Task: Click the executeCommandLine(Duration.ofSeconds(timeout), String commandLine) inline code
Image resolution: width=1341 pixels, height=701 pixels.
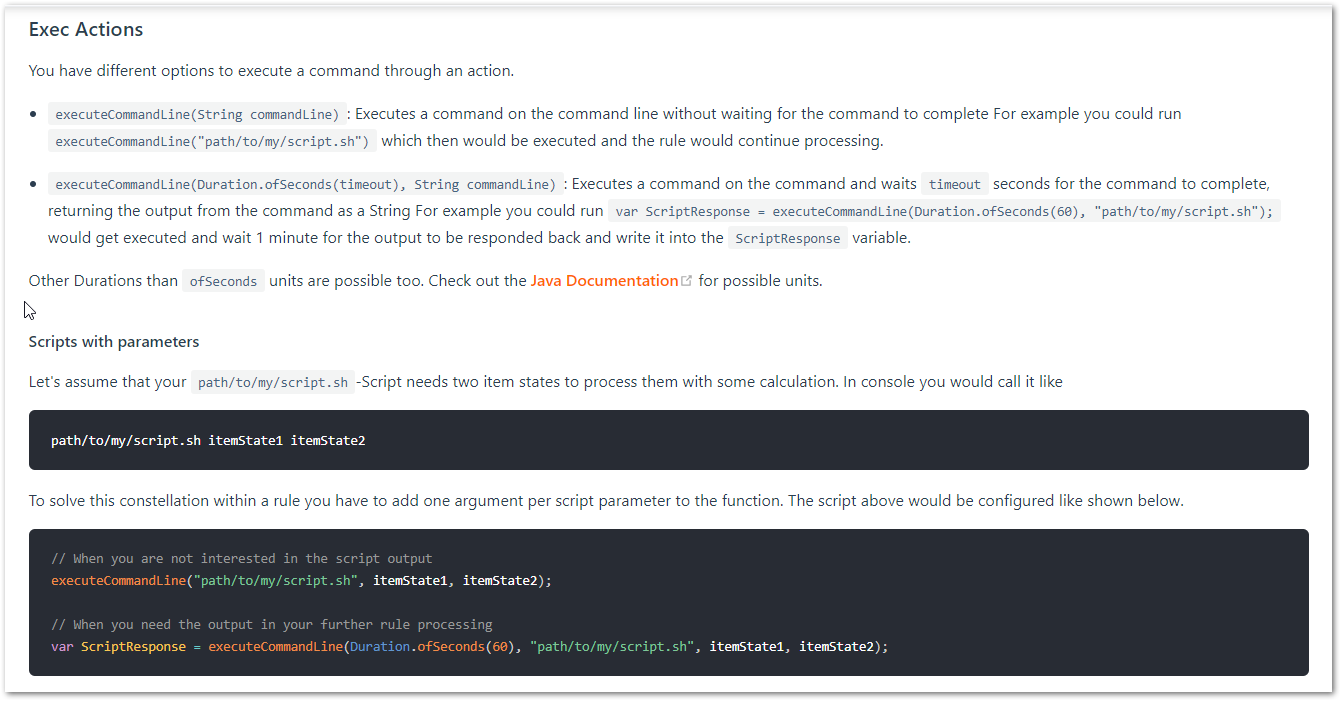Action: tap(305, 184)
